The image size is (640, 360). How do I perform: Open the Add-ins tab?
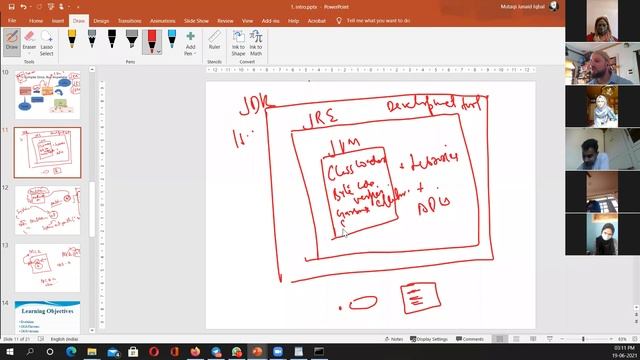[270, 20]
